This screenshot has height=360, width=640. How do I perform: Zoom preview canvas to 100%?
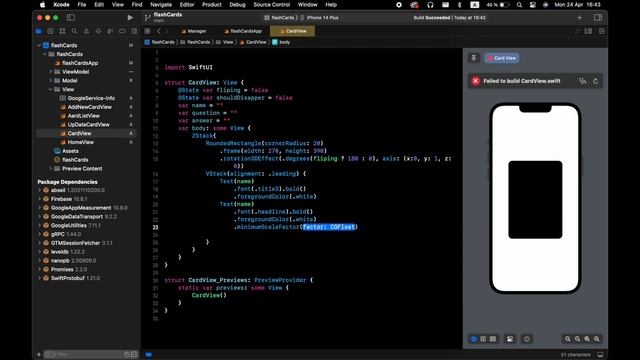point(578,339)
